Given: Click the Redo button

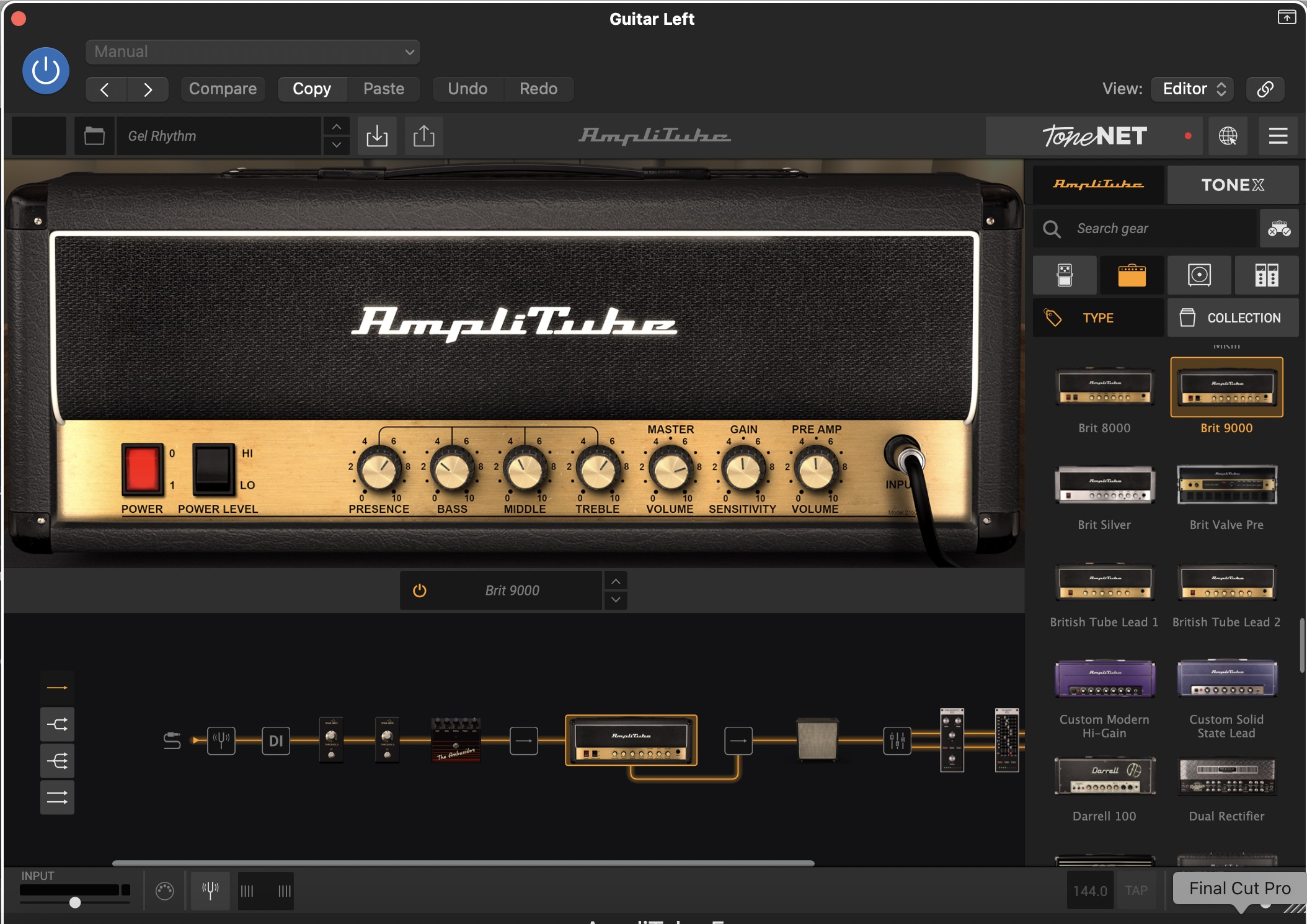Looking at the screenshot, I should click(x=538, y=89).
